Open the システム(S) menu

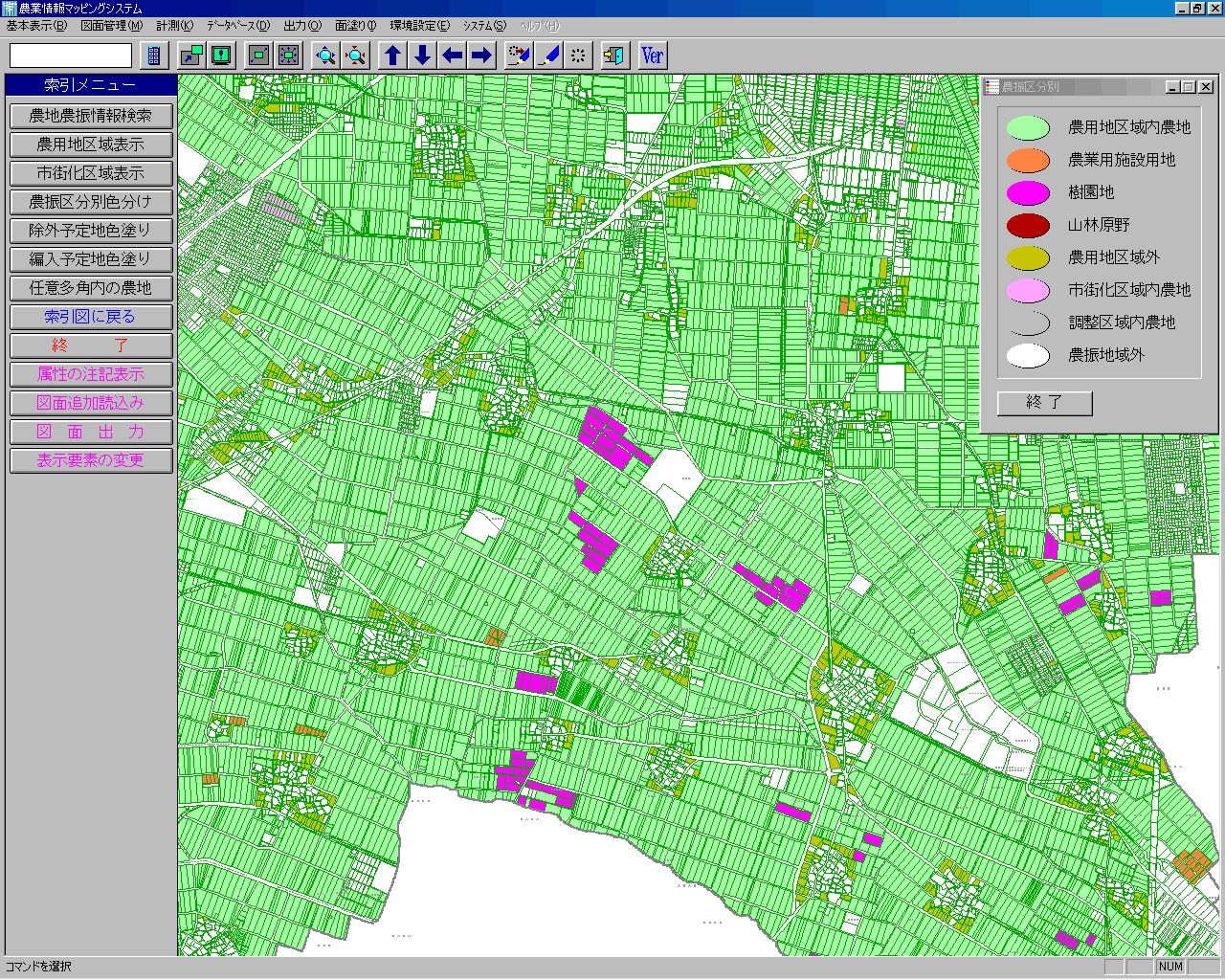click(485, 26)
